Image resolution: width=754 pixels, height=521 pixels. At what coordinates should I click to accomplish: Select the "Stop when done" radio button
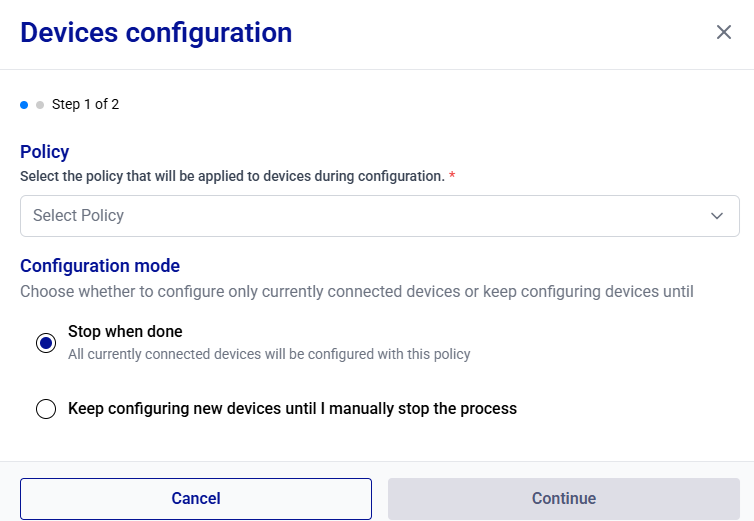46,343
